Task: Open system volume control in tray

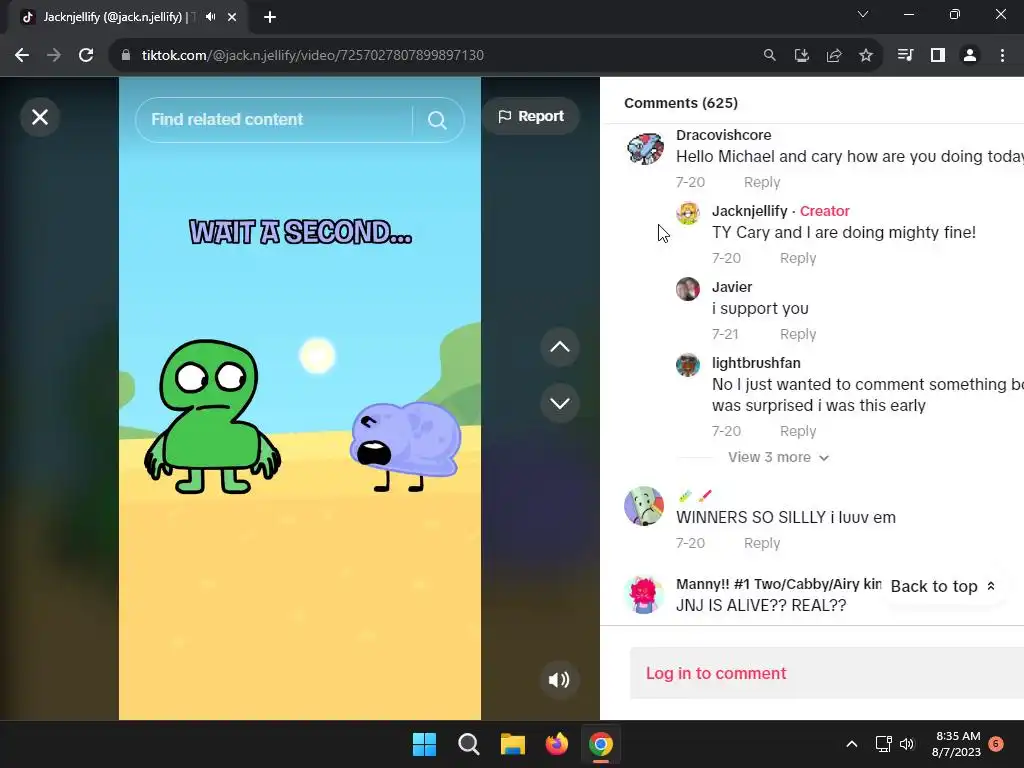Action: click(907, 744)
